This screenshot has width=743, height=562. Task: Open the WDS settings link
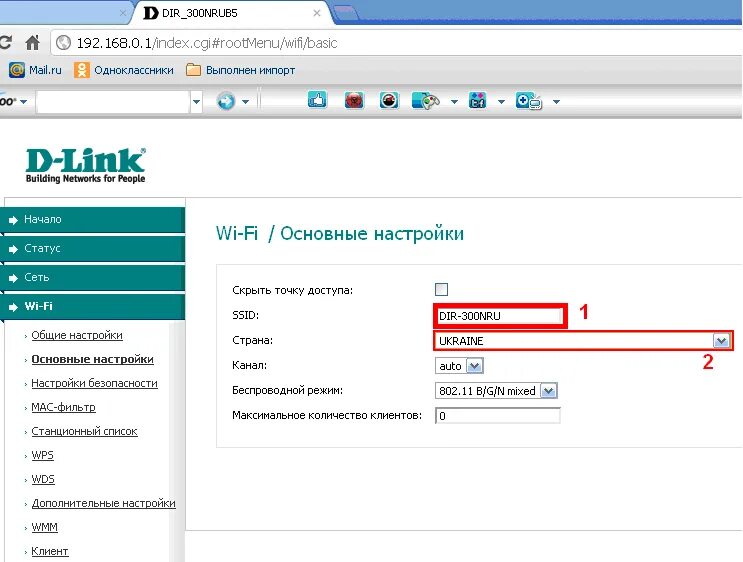pos(43,479)
